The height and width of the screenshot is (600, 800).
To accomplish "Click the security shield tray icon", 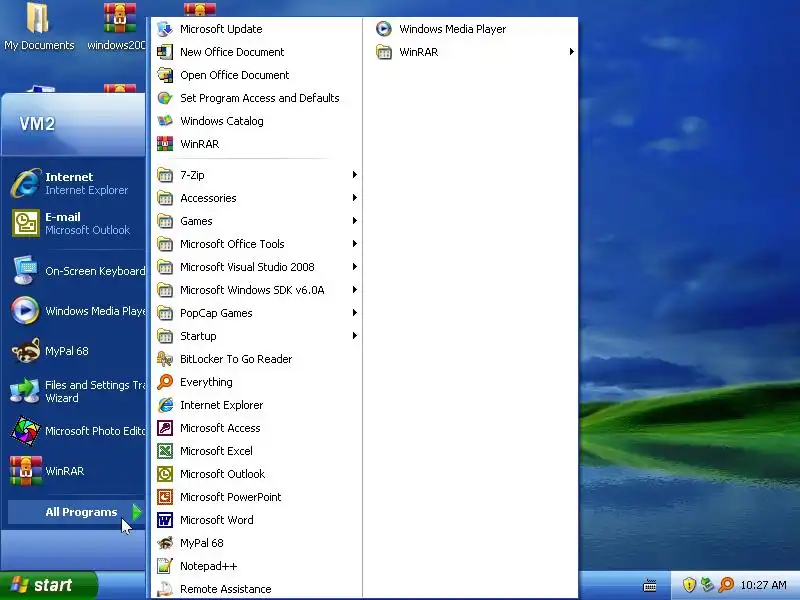I will click(x=689, y=585).
